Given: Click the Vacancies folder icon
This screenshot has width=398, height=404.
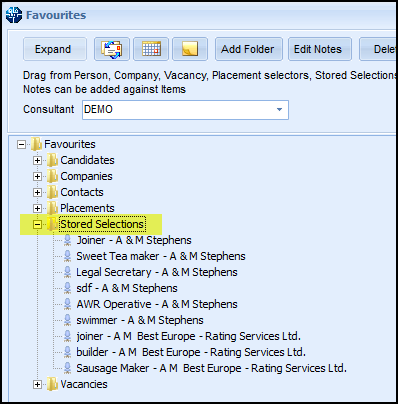Looking at the screenshot, I should point(52,384).
